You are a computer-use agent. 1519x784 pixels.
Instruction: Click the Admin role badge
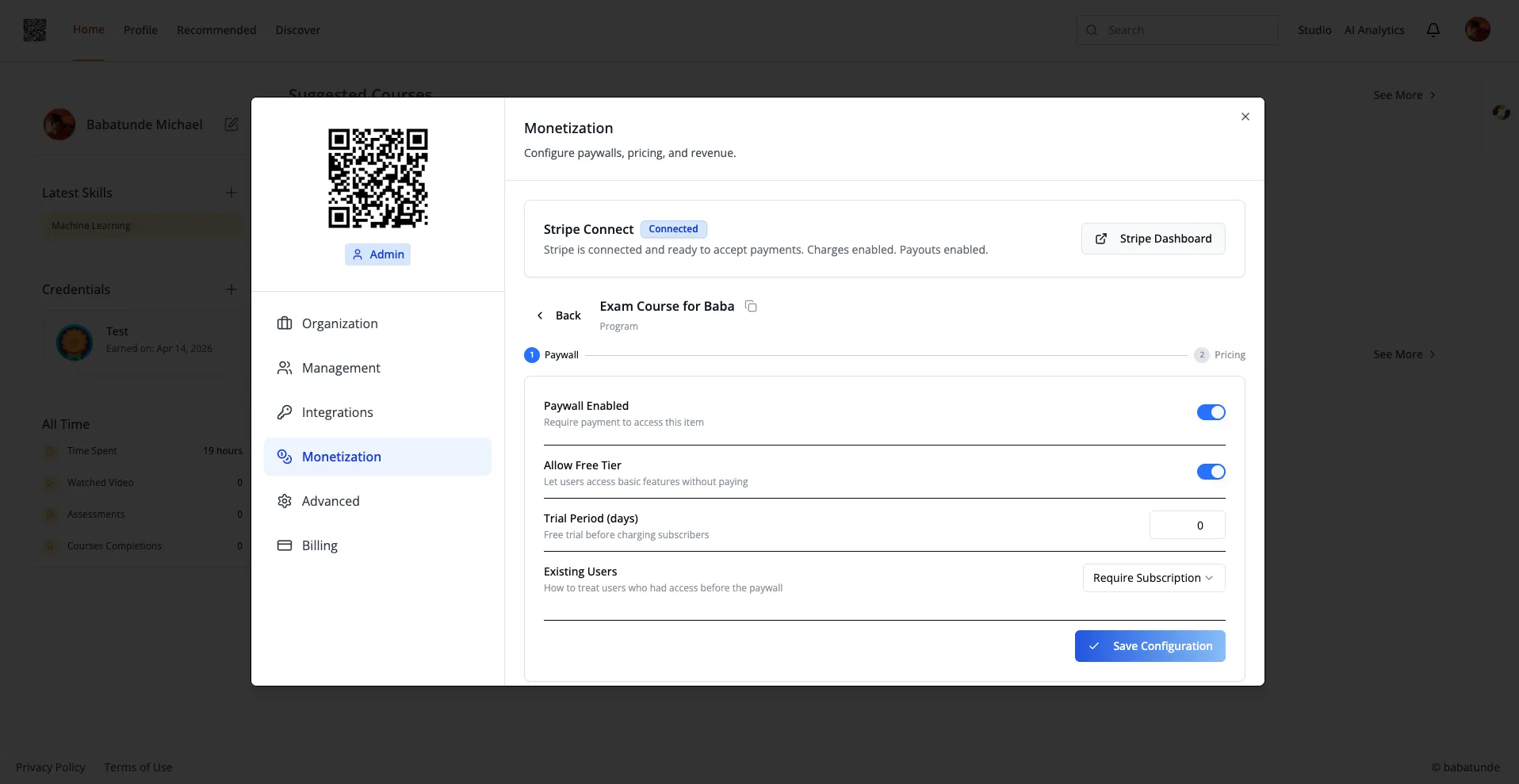pos(378,254)
